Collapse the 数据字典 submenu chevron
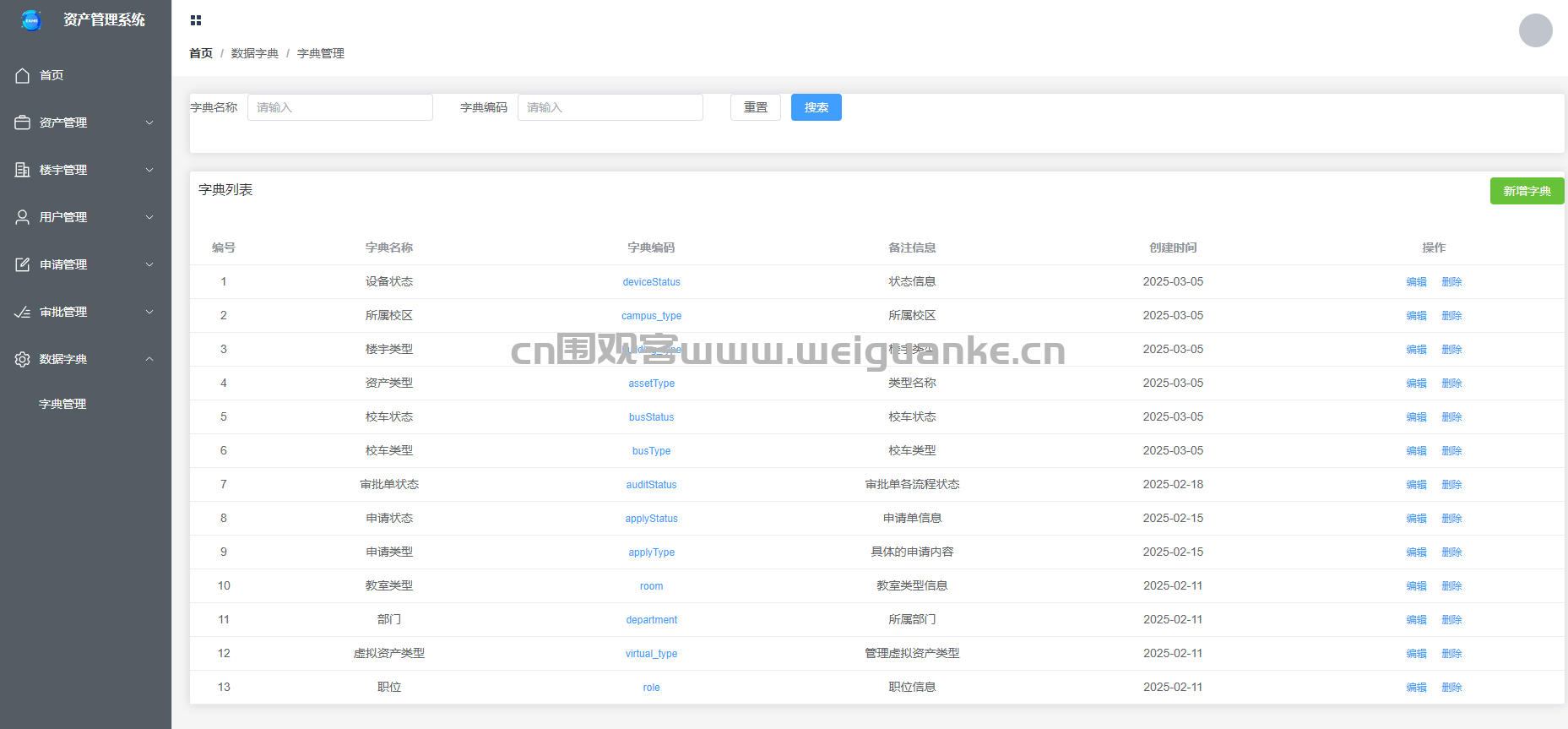 149,359
